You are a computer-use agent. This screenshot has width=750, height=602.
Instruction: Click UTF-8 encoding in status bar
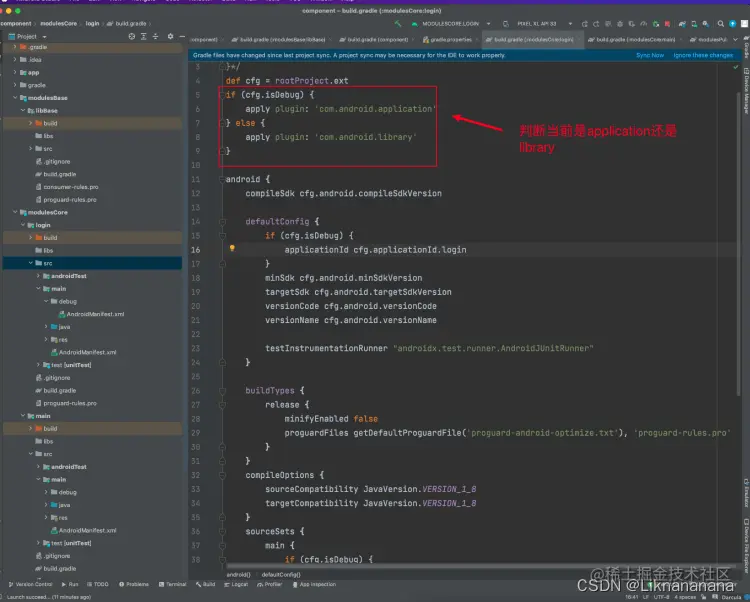pos(660,597)
